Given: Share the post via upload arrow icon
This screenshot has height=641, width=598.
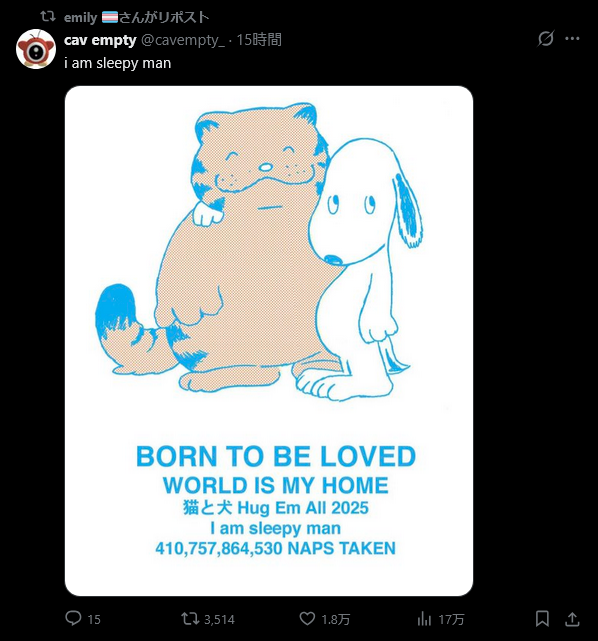Looking at the screenshot, I should click(572, 619).
